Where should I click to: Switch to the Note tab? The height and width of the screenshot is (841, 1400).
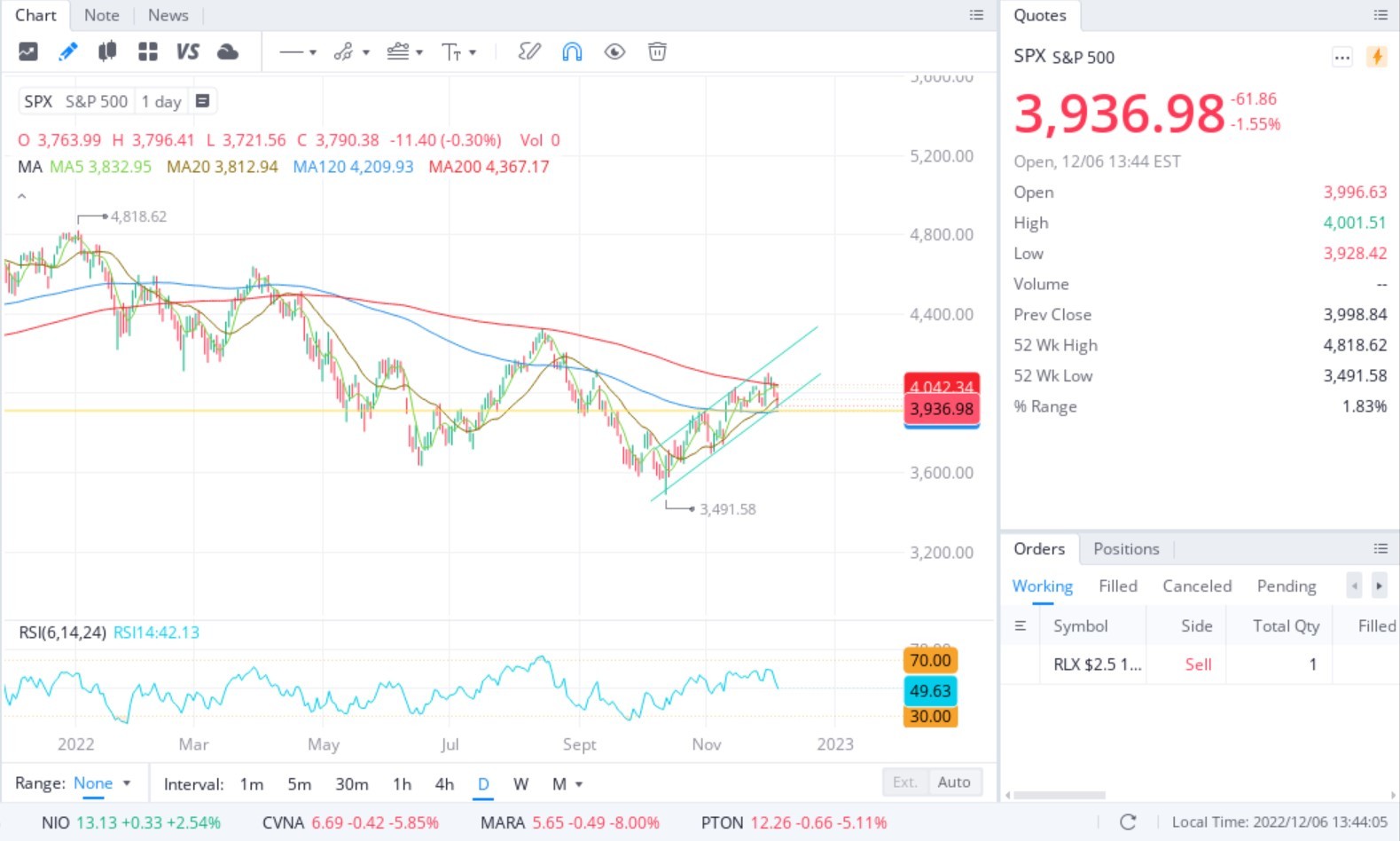[101, 15]
